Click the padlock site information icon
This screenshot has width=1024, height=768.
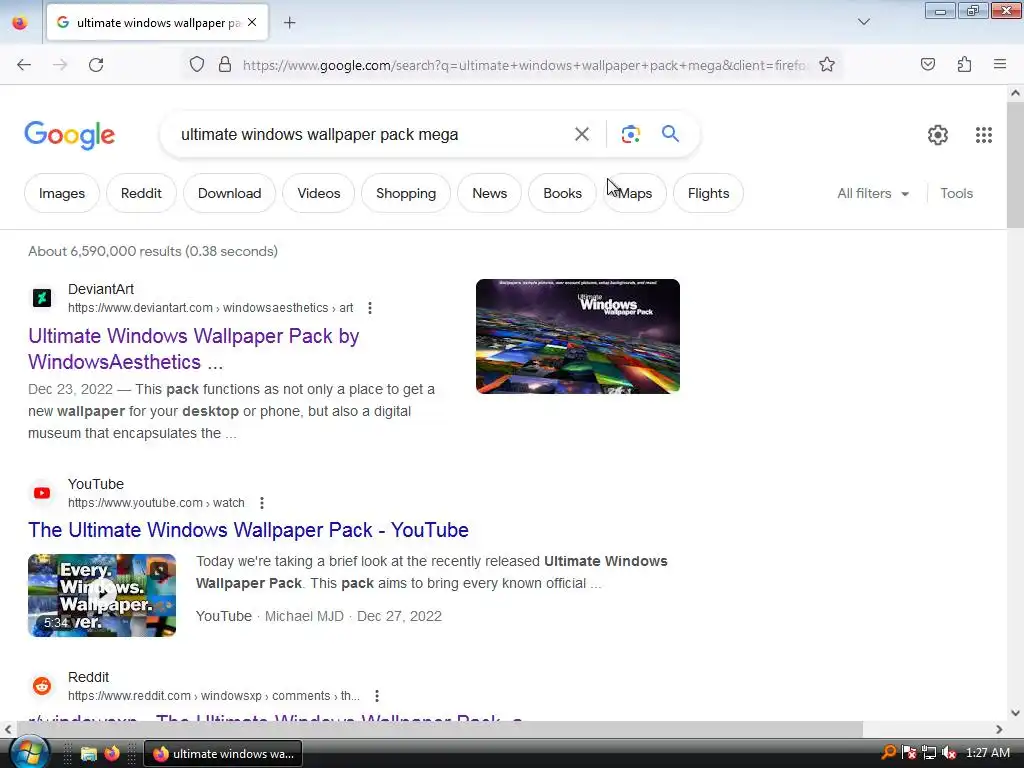[225, 65]
